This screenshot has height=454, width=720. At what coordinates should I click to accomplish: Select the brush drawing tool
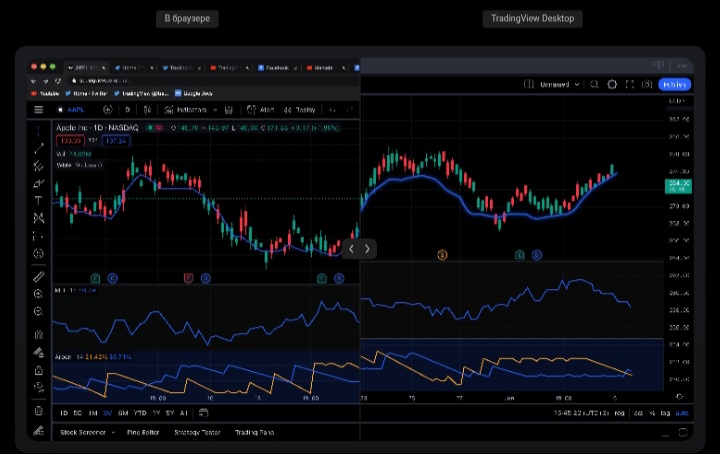(39, 183)
